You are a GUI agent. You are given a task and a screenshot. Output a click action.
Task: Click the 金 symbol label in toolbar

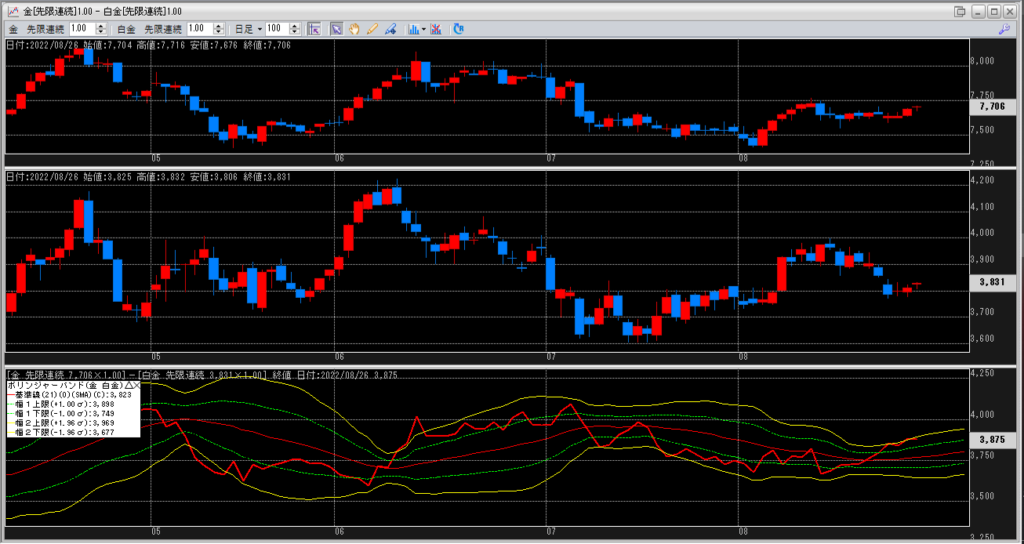click(12, 29)
